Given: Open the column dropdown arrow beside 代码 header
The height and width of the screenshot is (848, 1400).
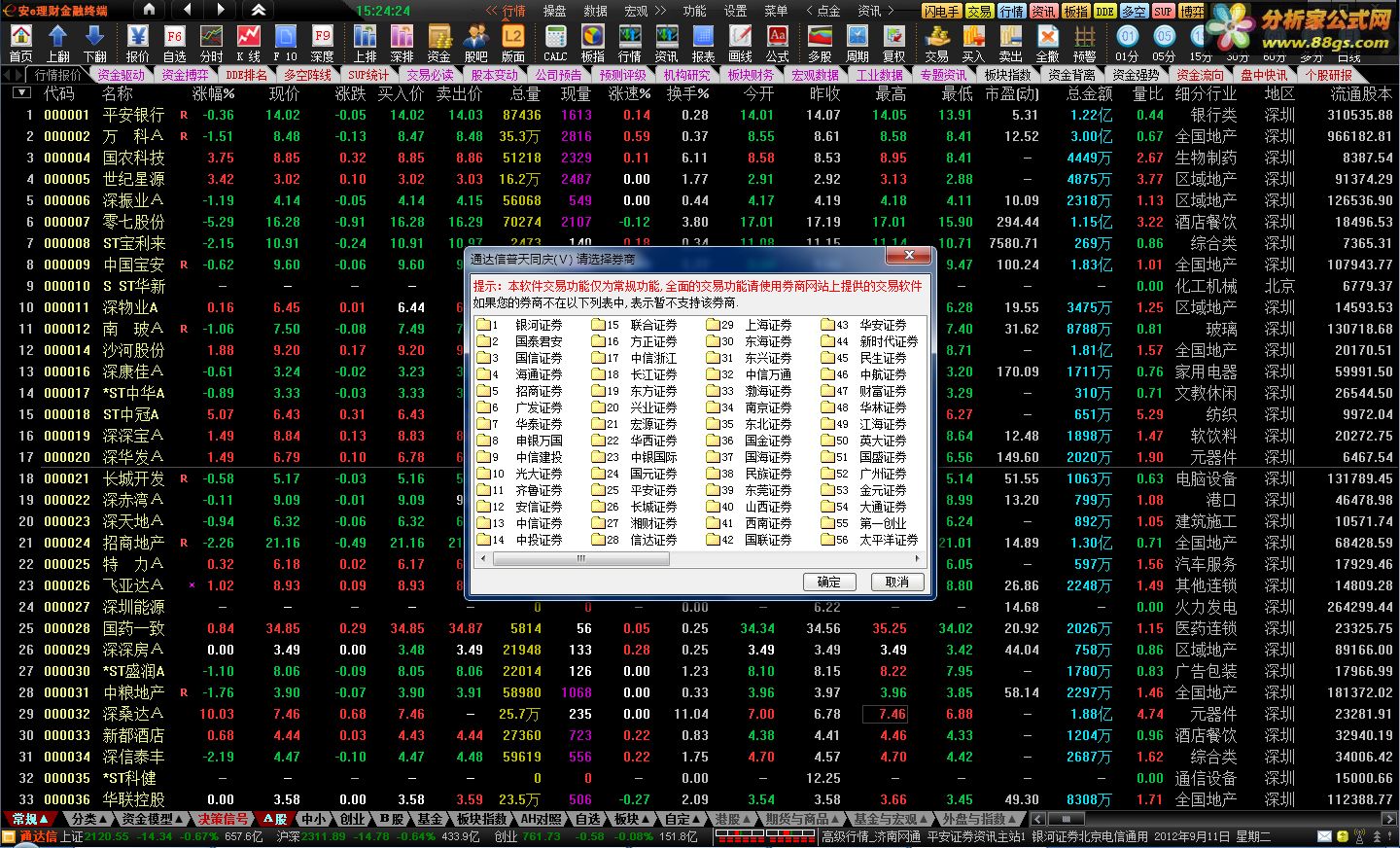Looking at the screenshot, I should click(21, 93).
